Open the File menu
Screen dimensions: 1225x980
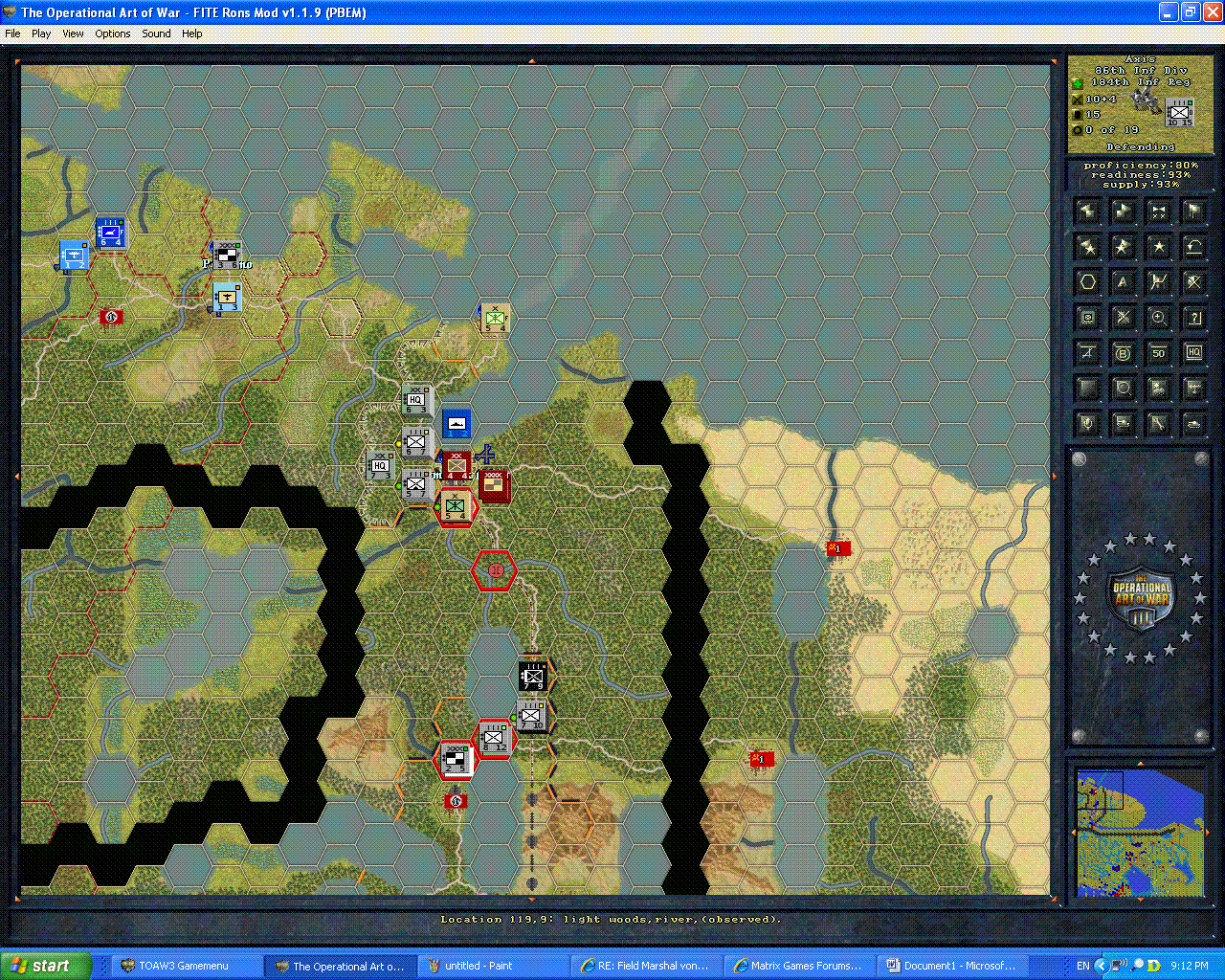[12, 33]
